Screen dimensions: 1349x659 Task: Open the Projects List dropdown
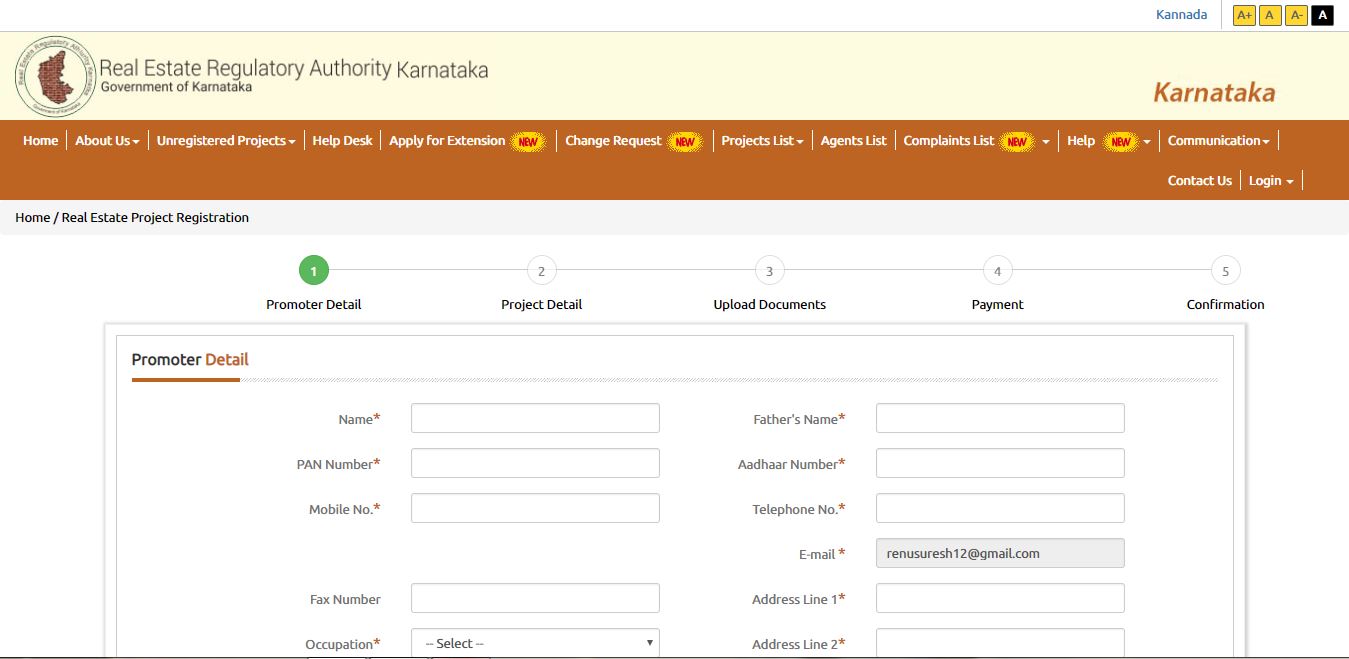pos(761,140)
